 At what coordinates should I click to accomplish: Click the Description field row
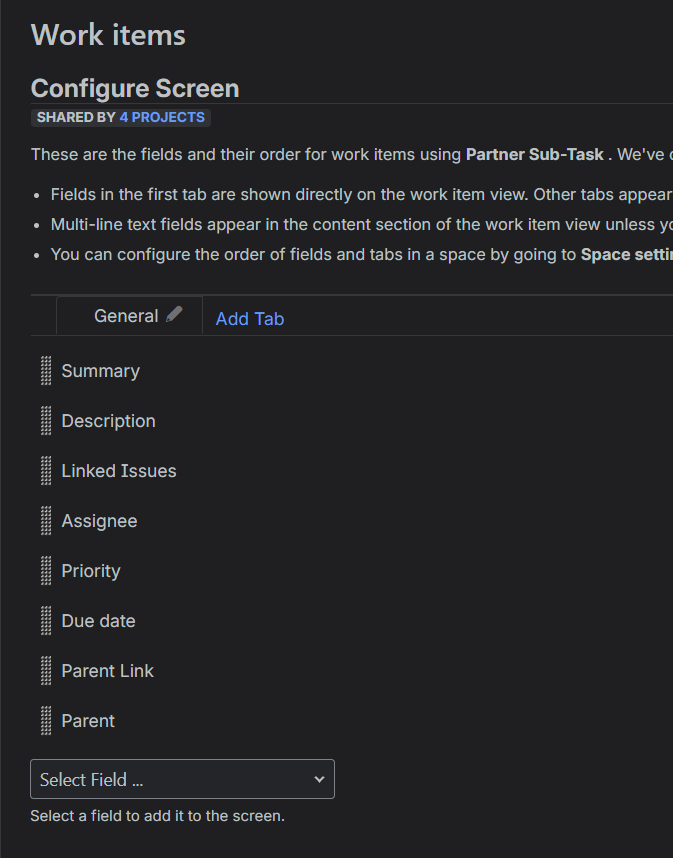[108, 420]
